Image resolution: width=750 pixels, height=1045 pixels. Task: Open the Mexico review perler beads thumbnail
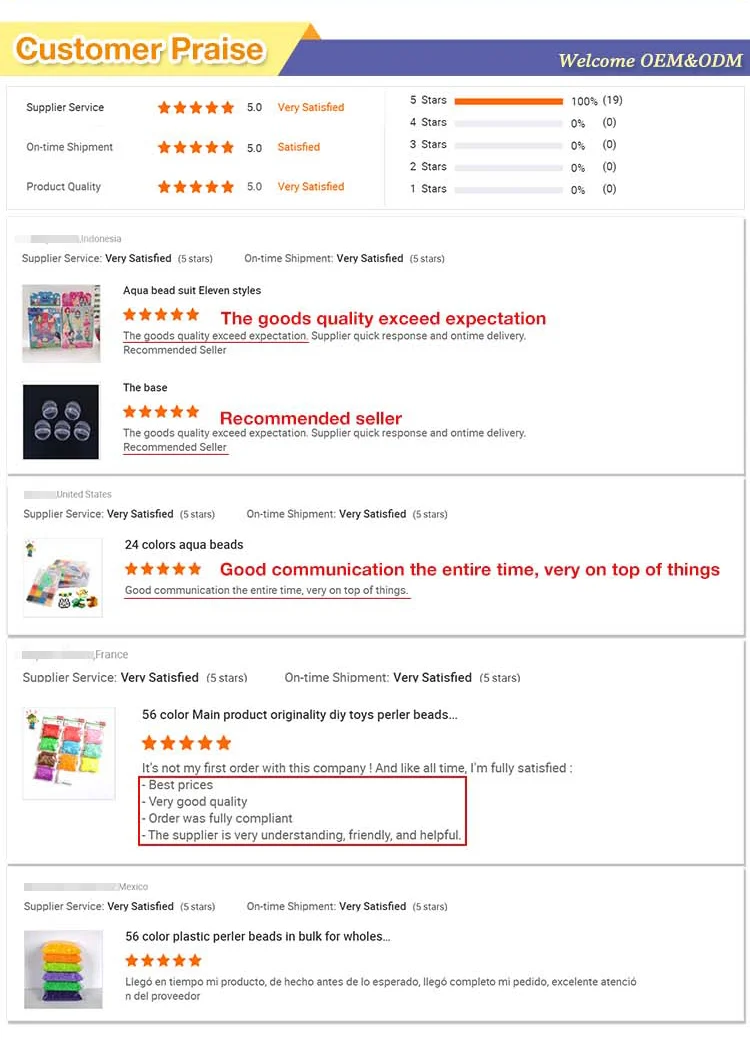(64, 969)
